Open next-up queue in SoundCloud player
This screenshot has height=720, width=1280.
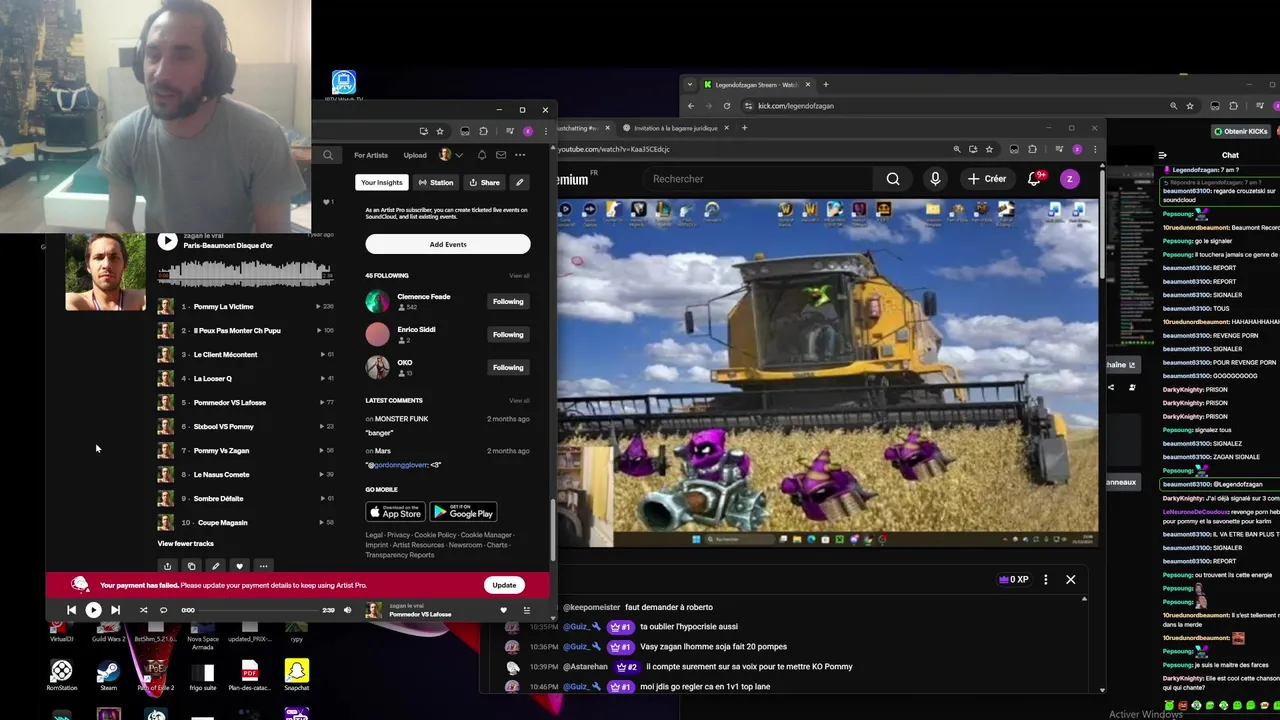(526, 610)
